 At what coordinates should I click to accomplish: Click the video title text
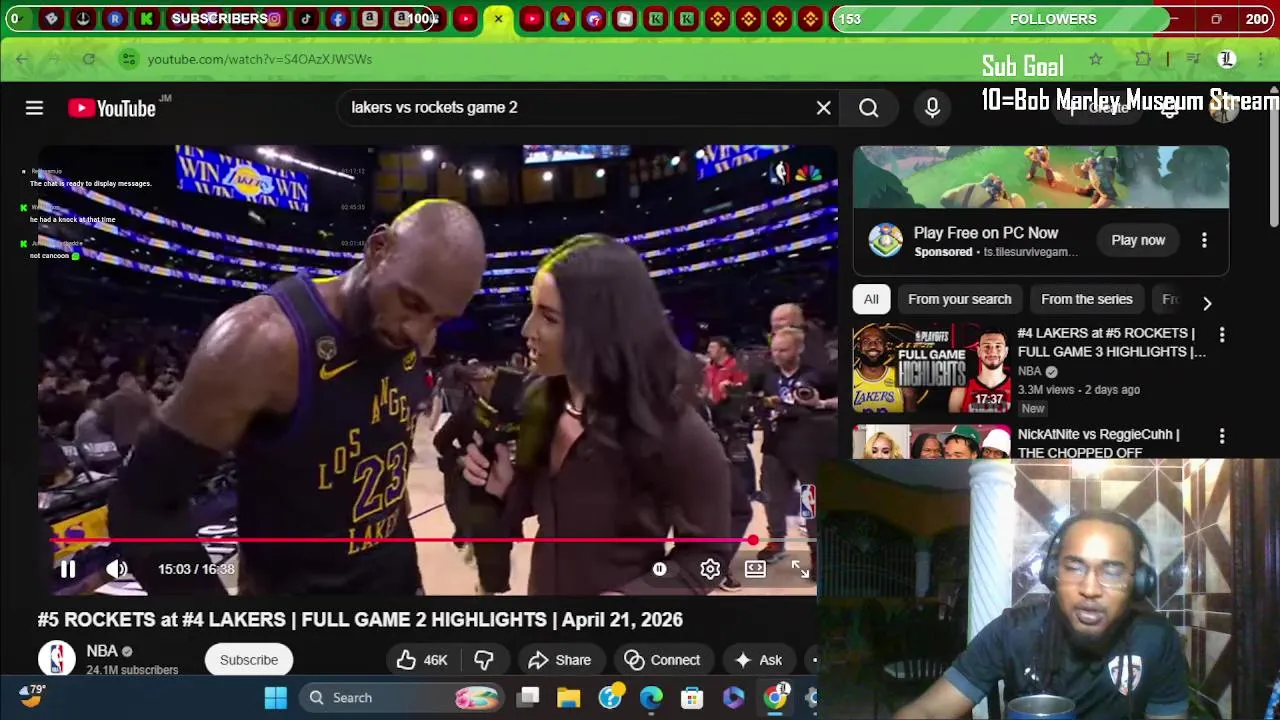(360, 620)
